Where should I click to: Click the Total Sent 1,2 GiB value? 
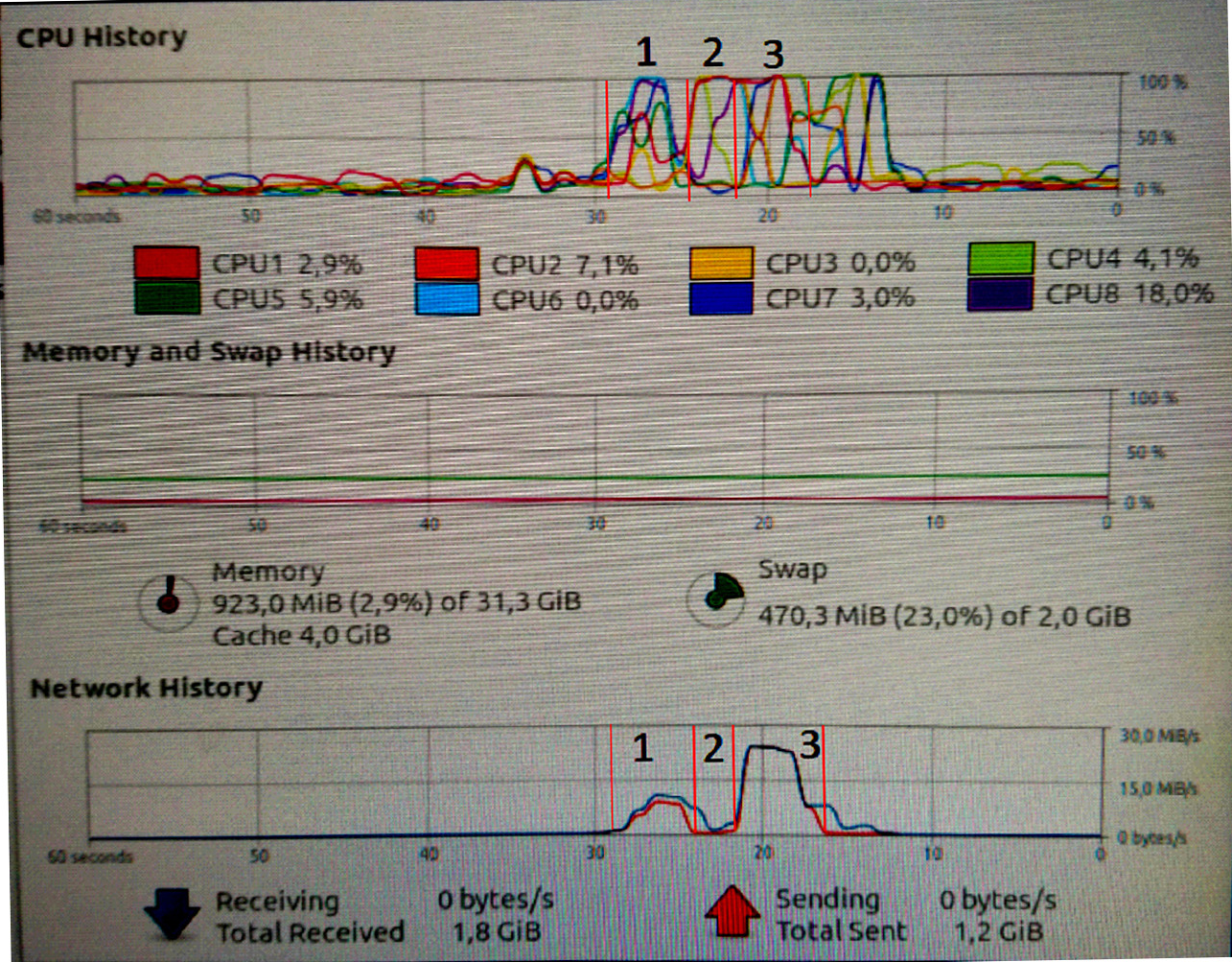tap(998, 930)
